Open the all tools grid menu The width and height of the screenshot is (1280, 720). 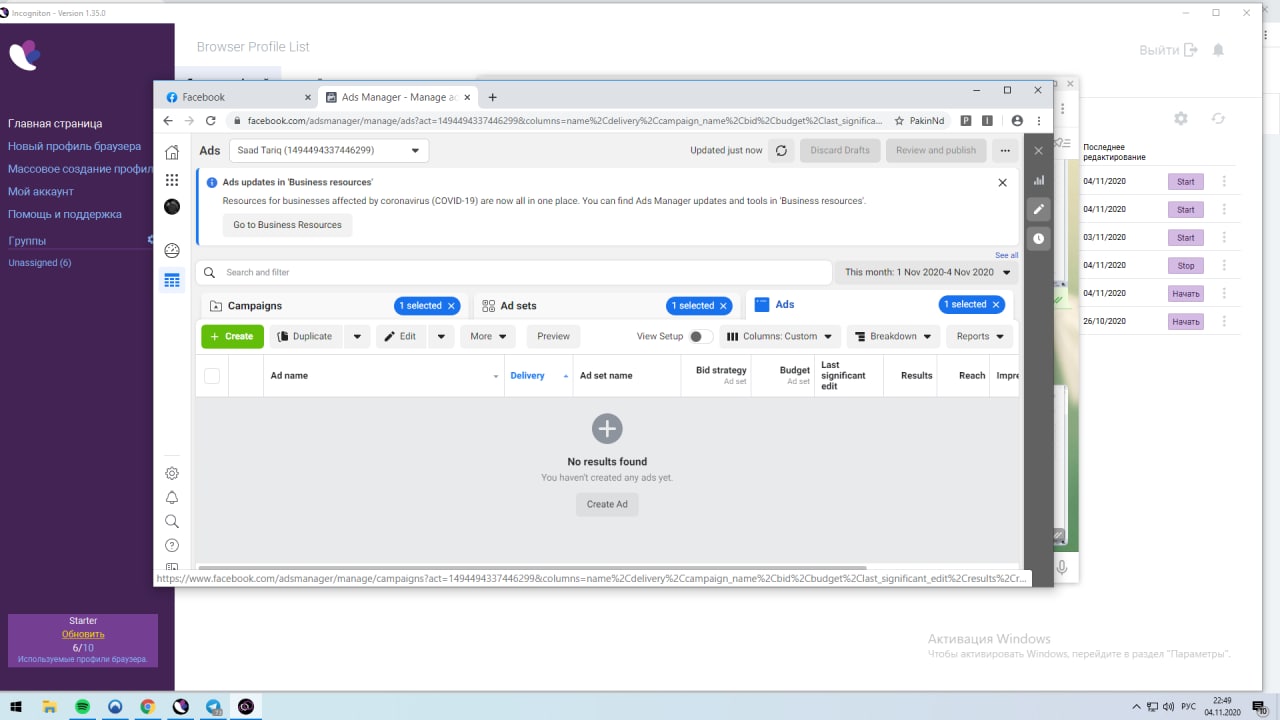click(172, 180)
